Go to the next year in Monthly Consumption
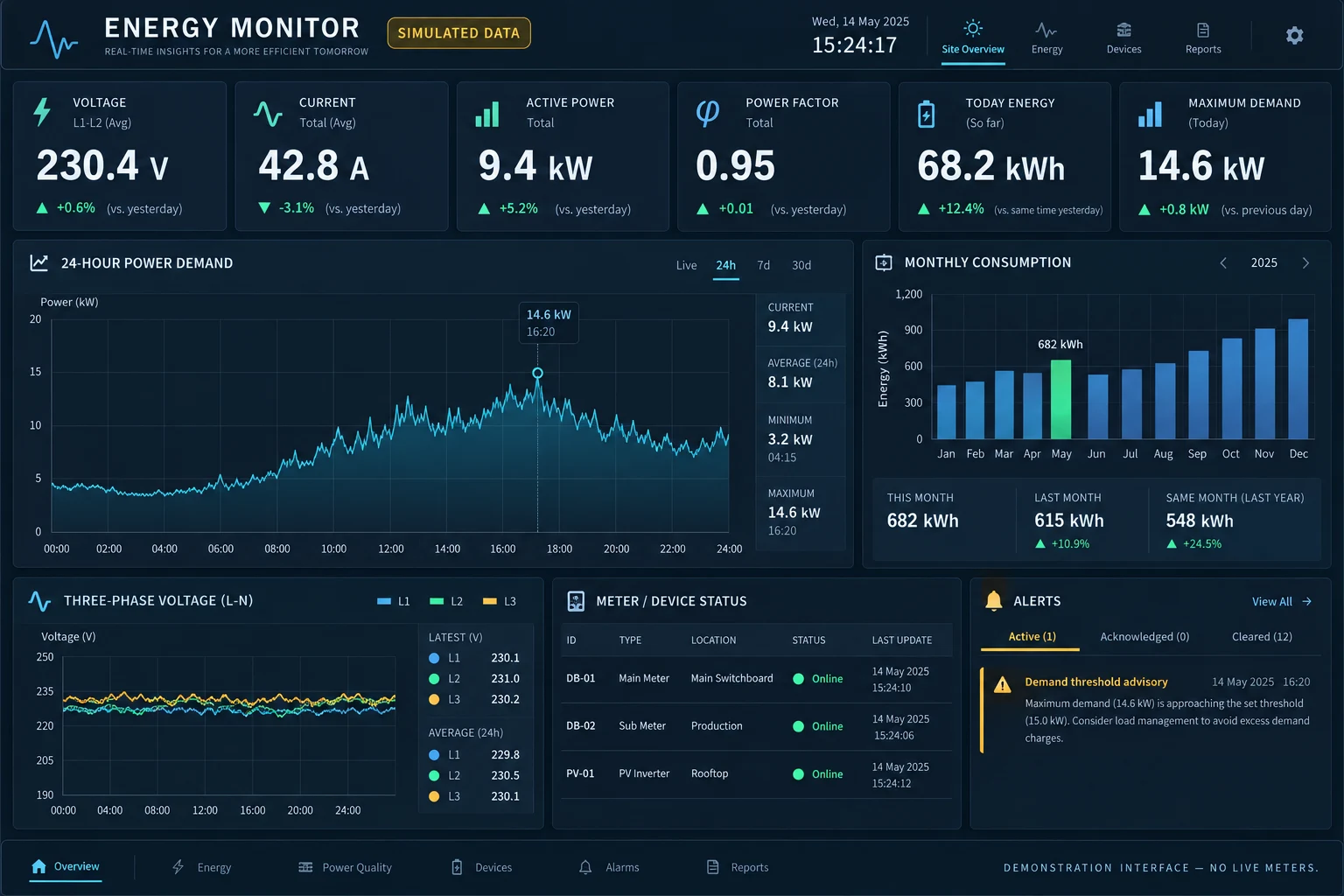Viewport: 1344px width, 896px height. pyautogui.click(x=1305, y=262)
